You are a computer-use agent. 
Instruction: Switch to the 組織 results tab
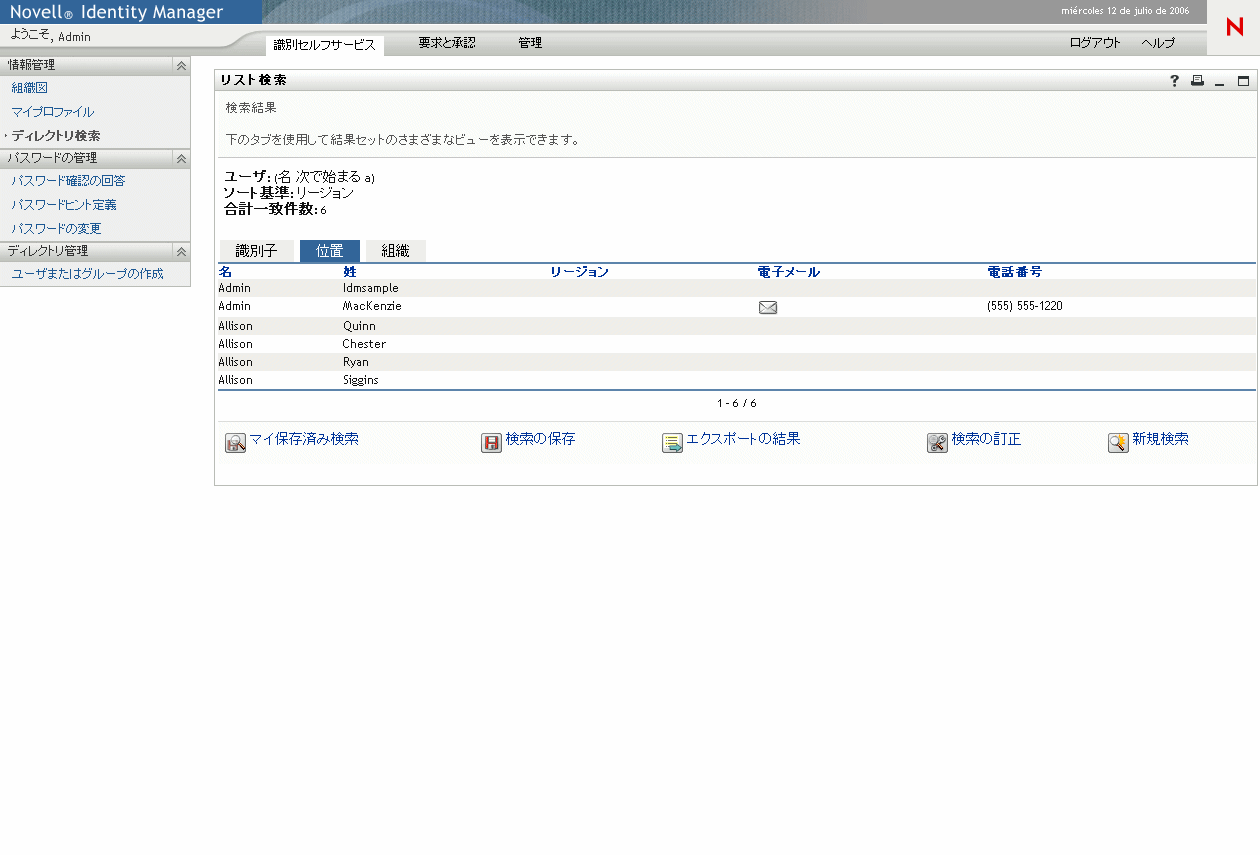pos(395,251)
